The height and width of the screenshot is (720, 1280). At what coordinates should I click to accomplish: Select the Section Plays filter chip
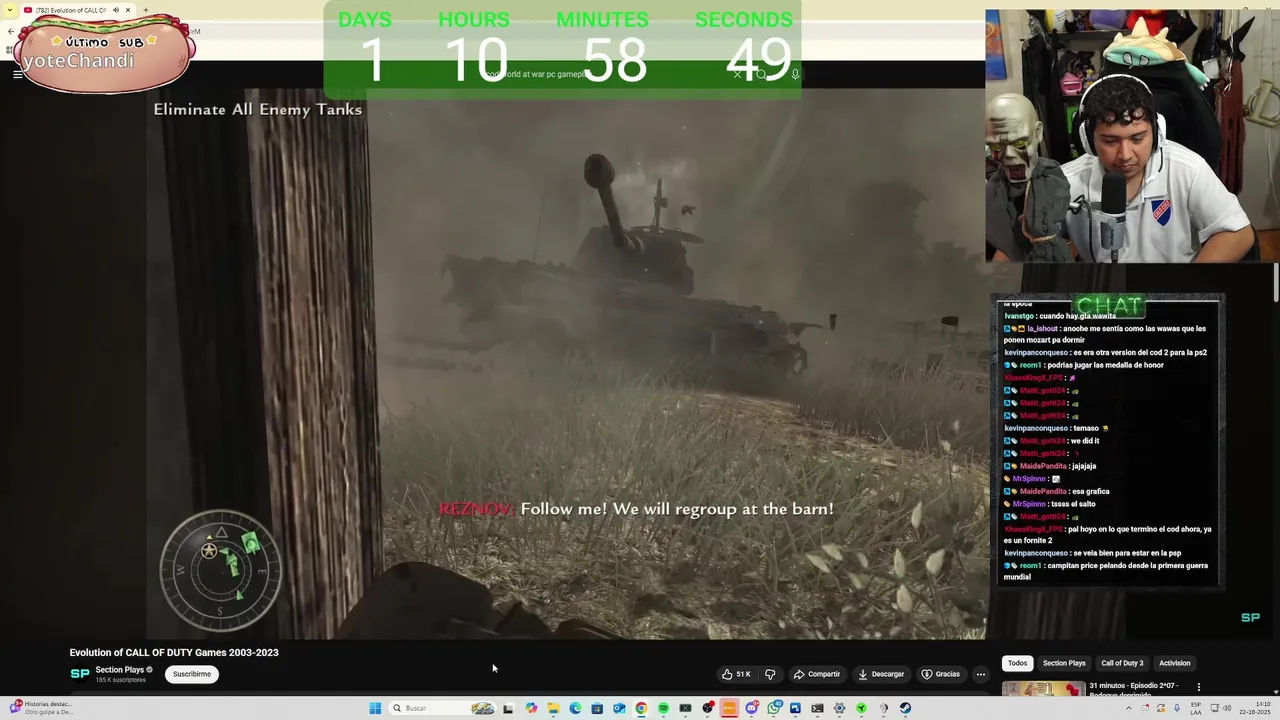click(1064, 663)
